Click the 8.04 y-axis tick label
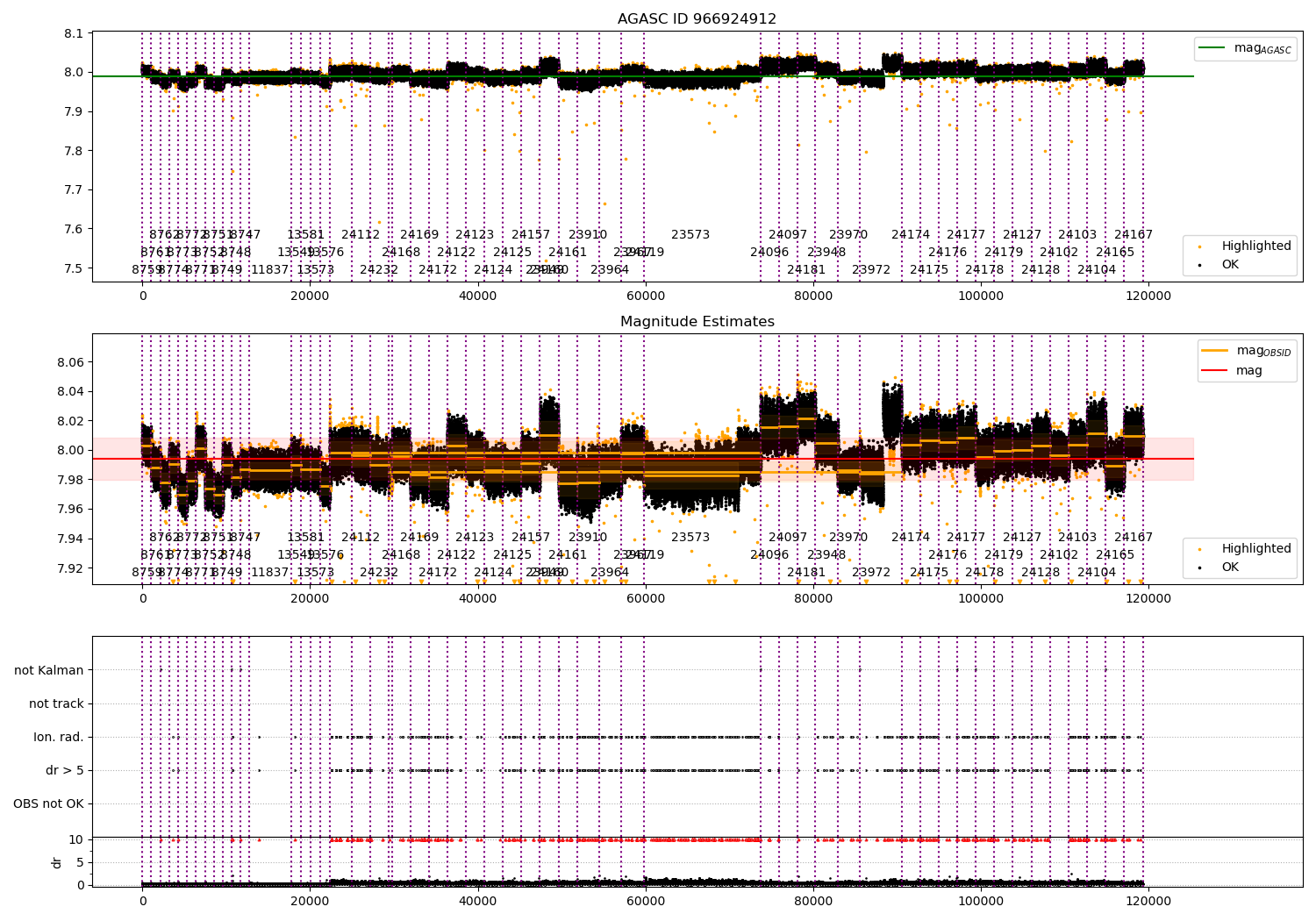The height and width of the screenshot is (921, 1316). [71, 391]
